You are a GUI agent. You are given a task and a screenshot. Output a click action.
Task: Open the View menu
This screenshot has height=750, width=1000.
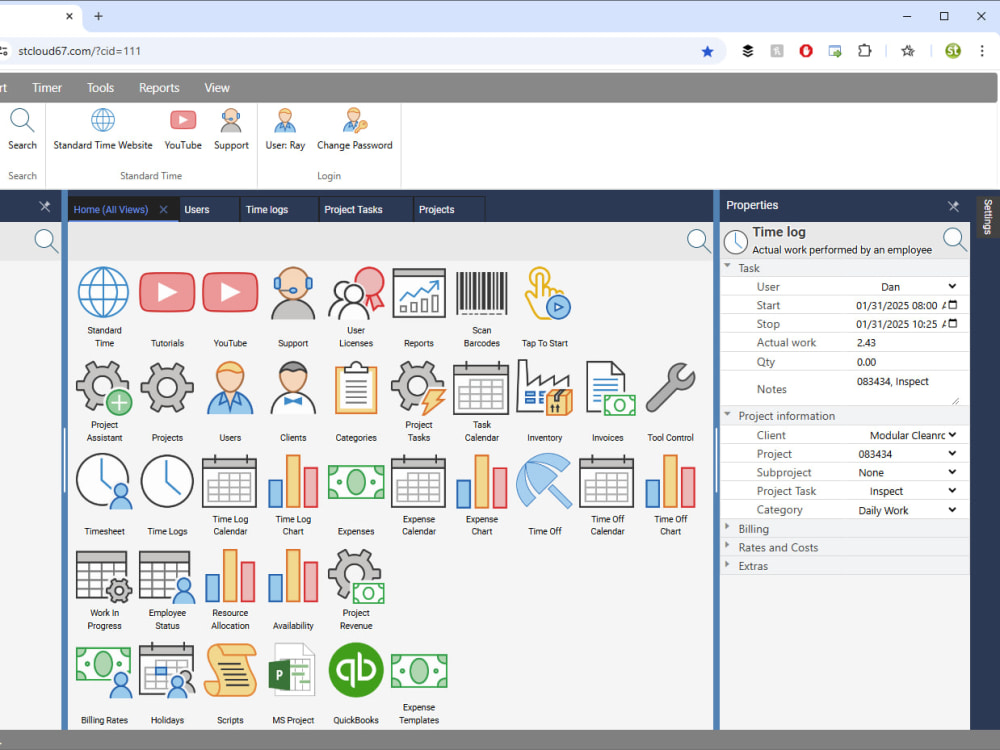217,88
